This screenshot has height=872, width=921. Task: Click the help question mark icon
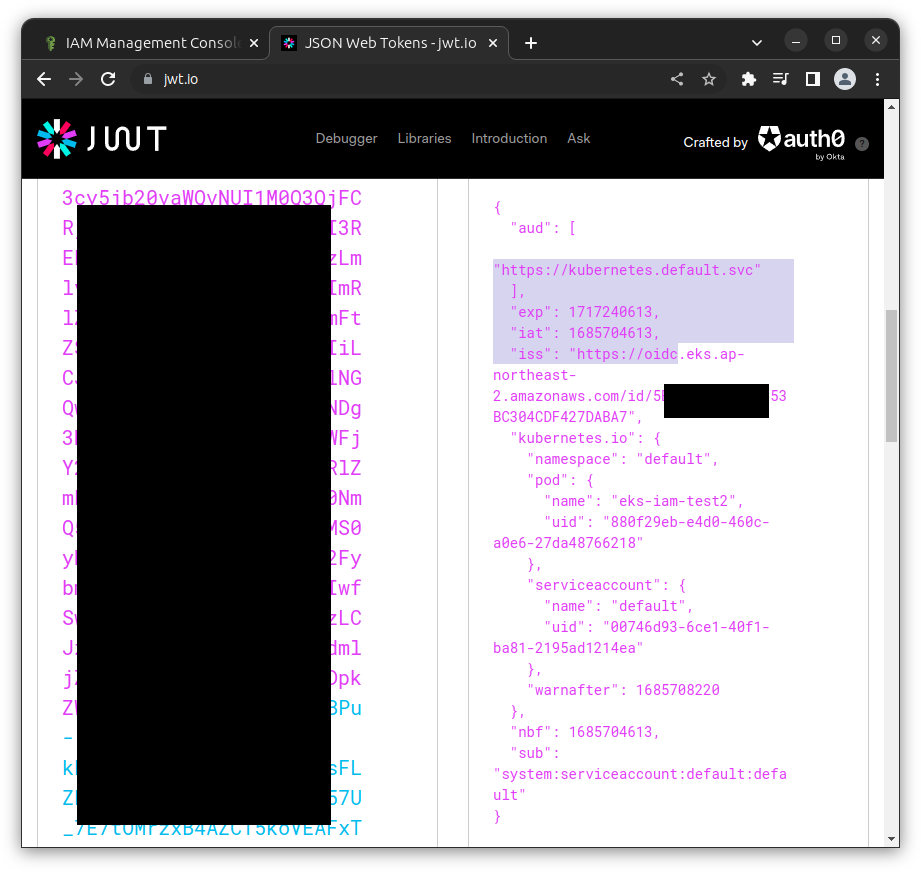(862, 144)
